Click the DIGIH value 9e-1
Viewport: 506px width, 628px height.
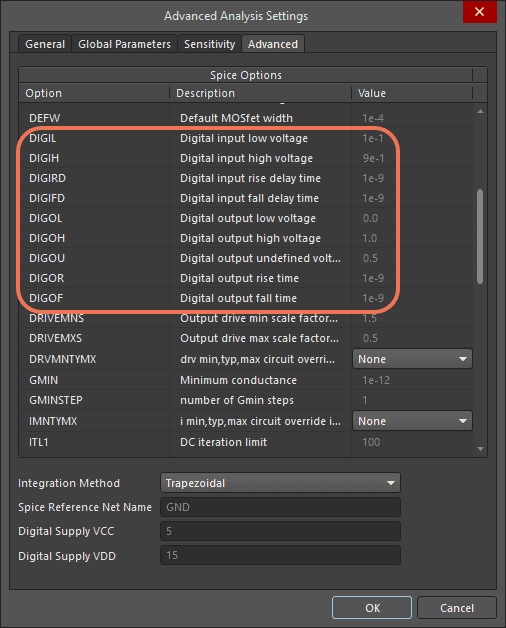tap(373, 159)
